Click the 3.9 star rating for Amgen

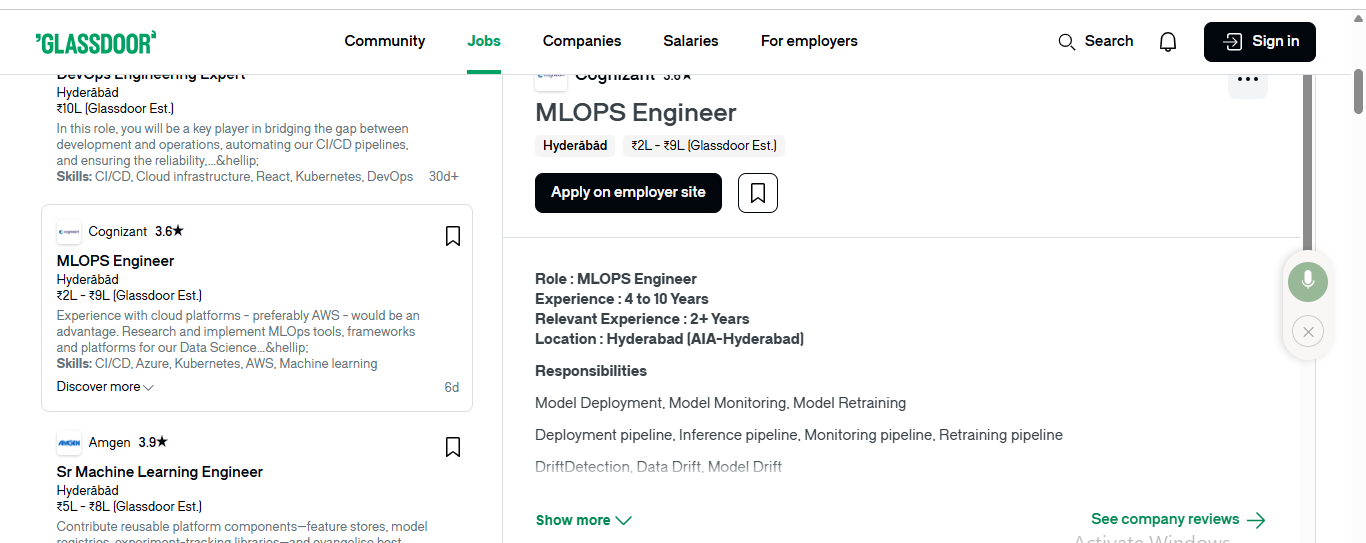[x=153, y=442]
